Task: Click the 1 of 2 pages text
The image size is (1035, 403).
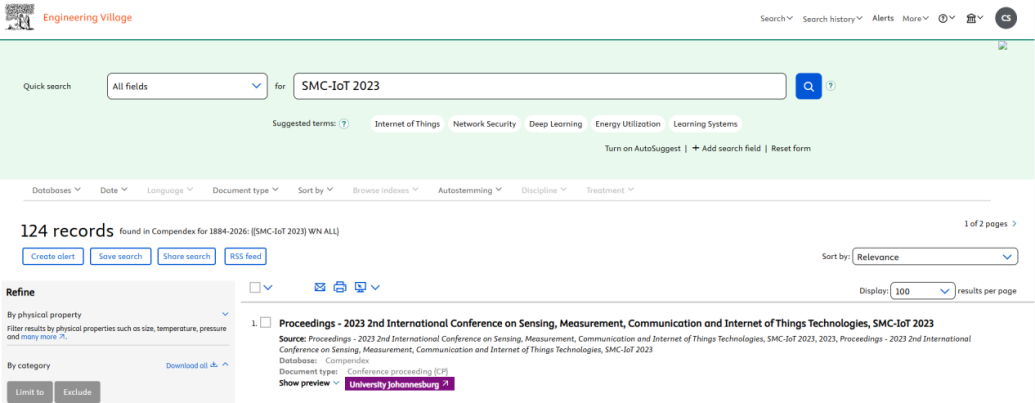Action: point(985,224)
